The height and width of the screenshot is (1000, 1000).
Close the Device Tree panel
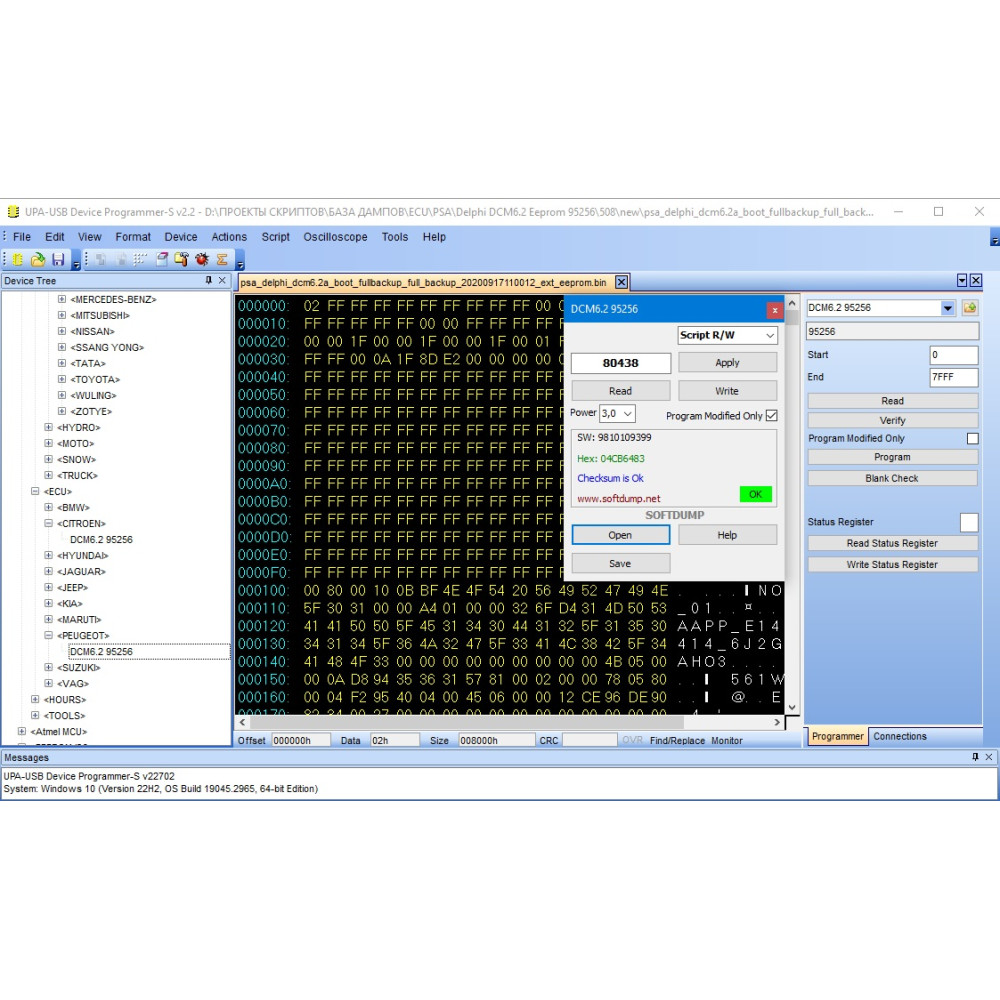pyautogui.click(x=222, y=281)
